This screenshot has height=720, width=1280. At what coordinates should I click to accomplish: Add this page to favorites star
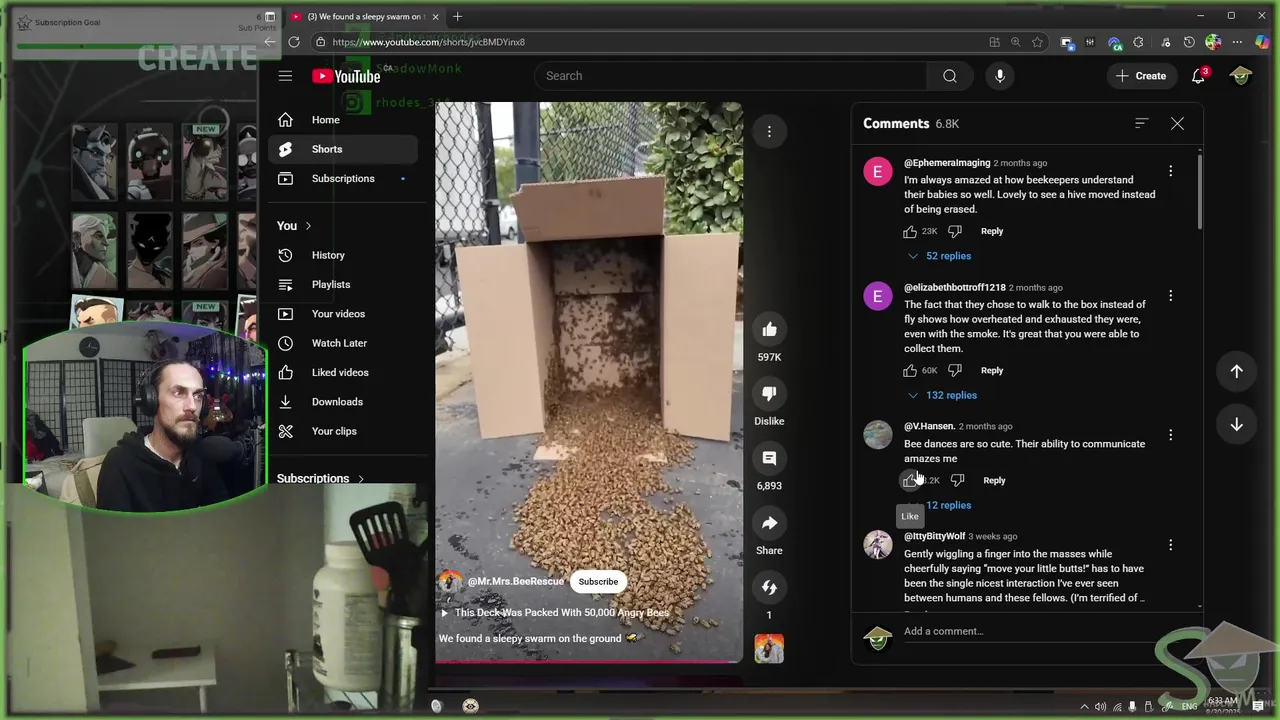[x=1038, y=42]
